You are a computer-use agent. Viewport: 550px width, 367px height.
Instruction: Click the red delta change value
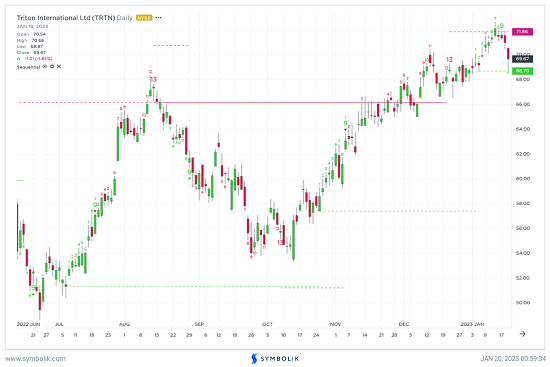coord(38,59)
